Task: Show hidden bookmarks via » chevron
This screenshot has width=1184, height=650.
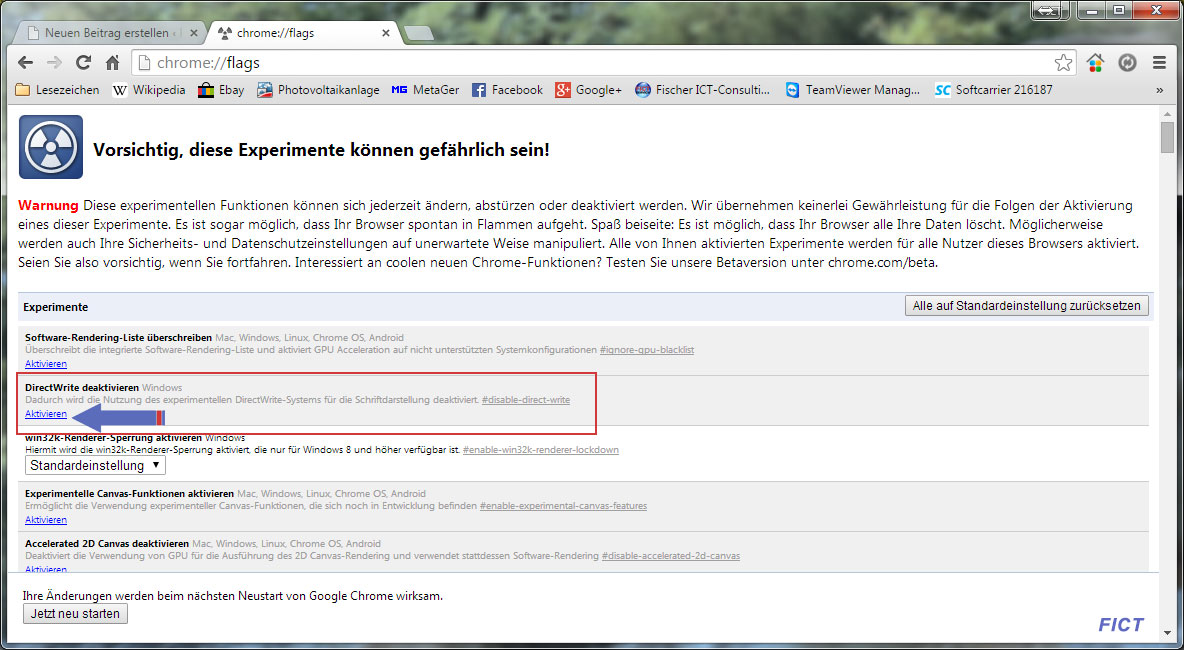Action: pos(1160,90)
